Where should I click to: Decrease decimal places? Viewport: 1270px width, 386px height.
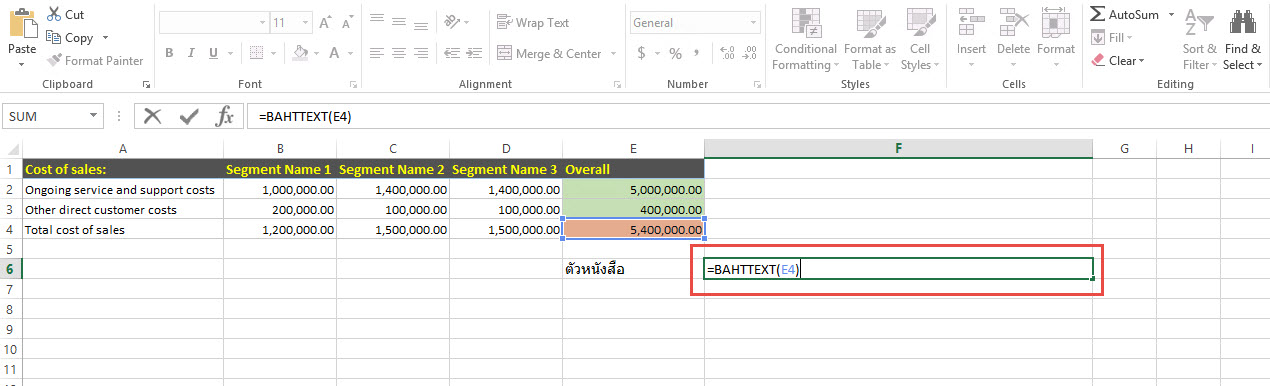click(749, 53)
